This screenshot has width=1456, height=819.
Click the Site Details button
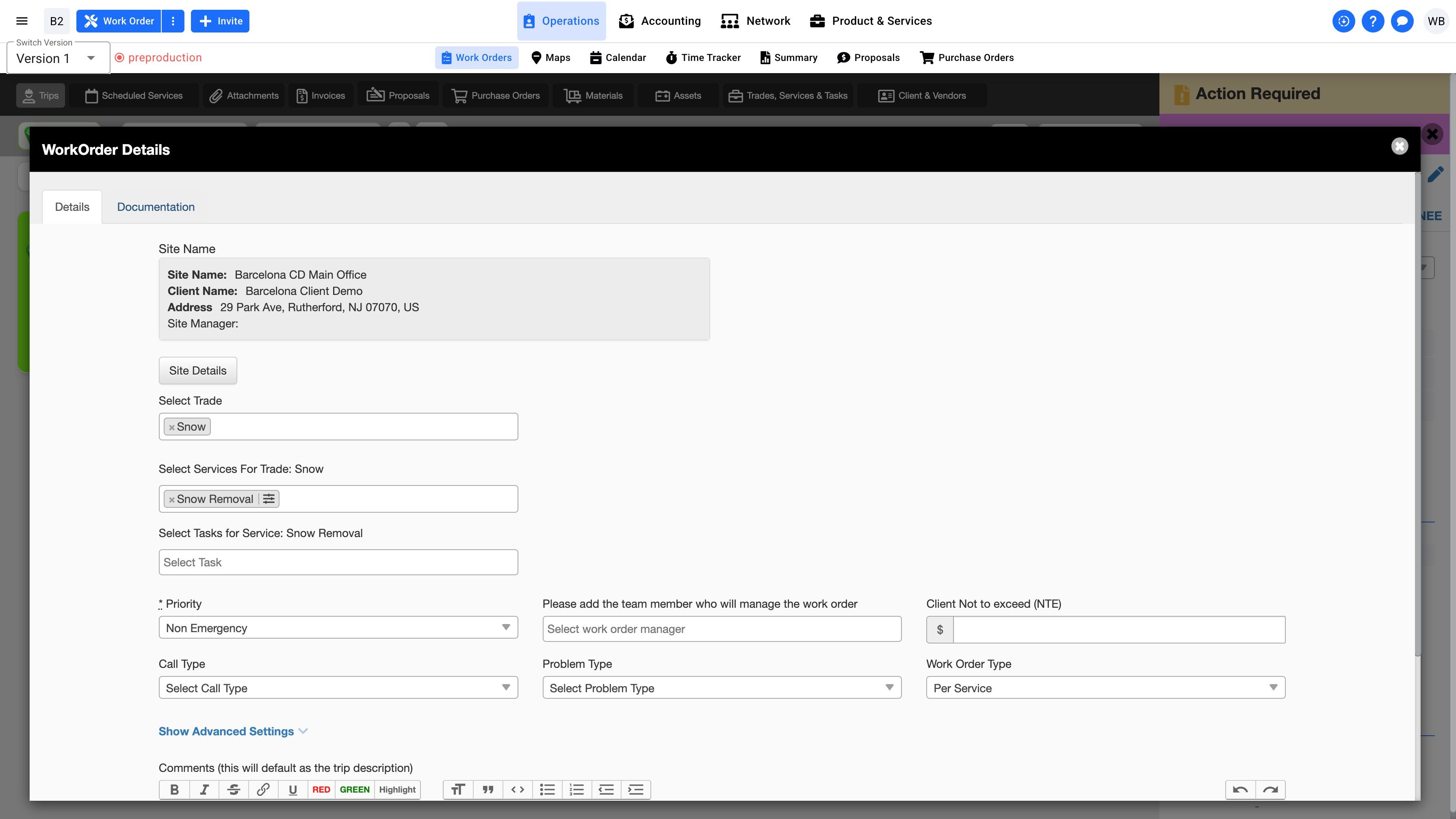click(x=197, y=370)
